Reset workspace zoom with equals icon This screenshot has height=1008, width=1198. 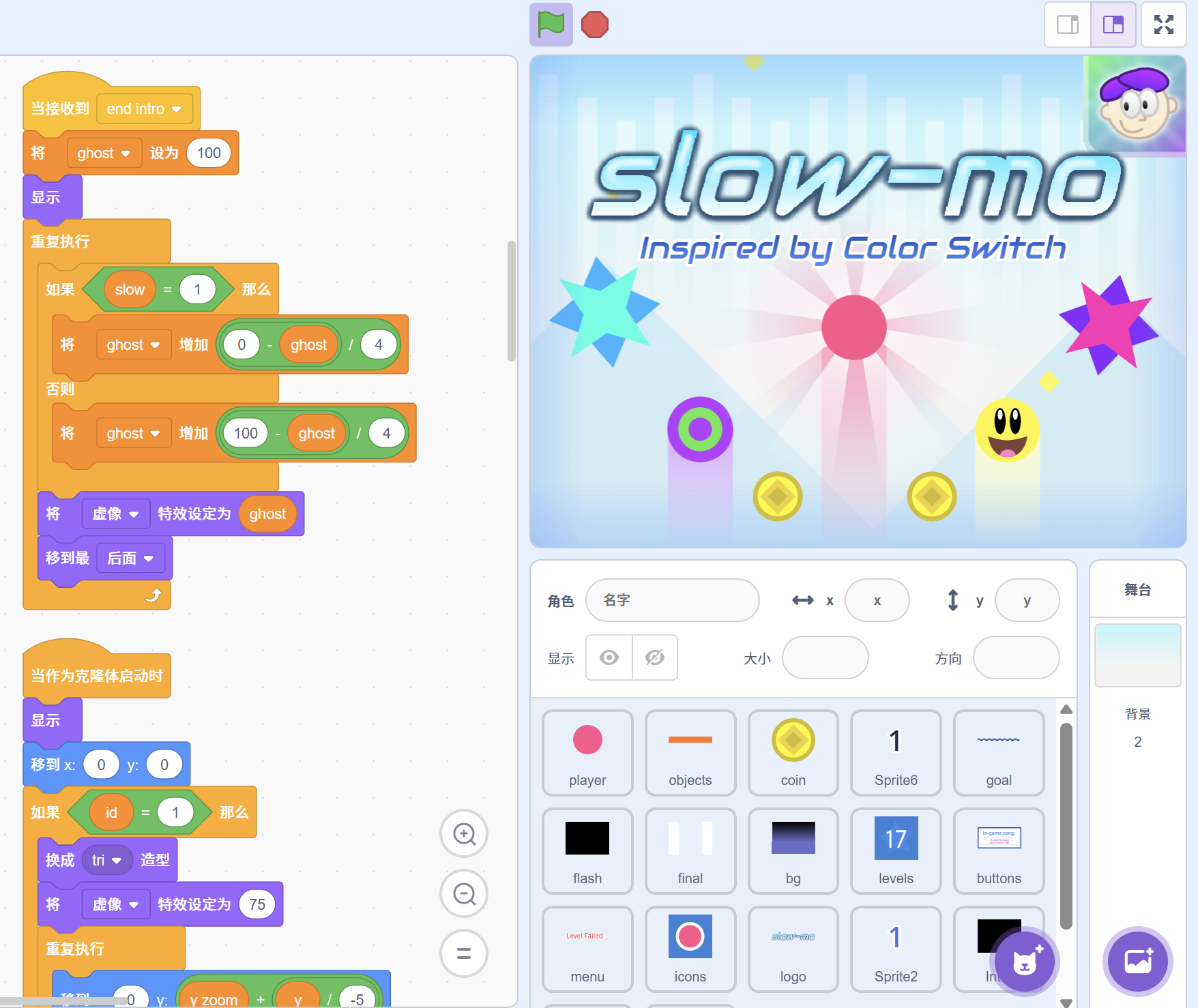(x=464, y=953)
